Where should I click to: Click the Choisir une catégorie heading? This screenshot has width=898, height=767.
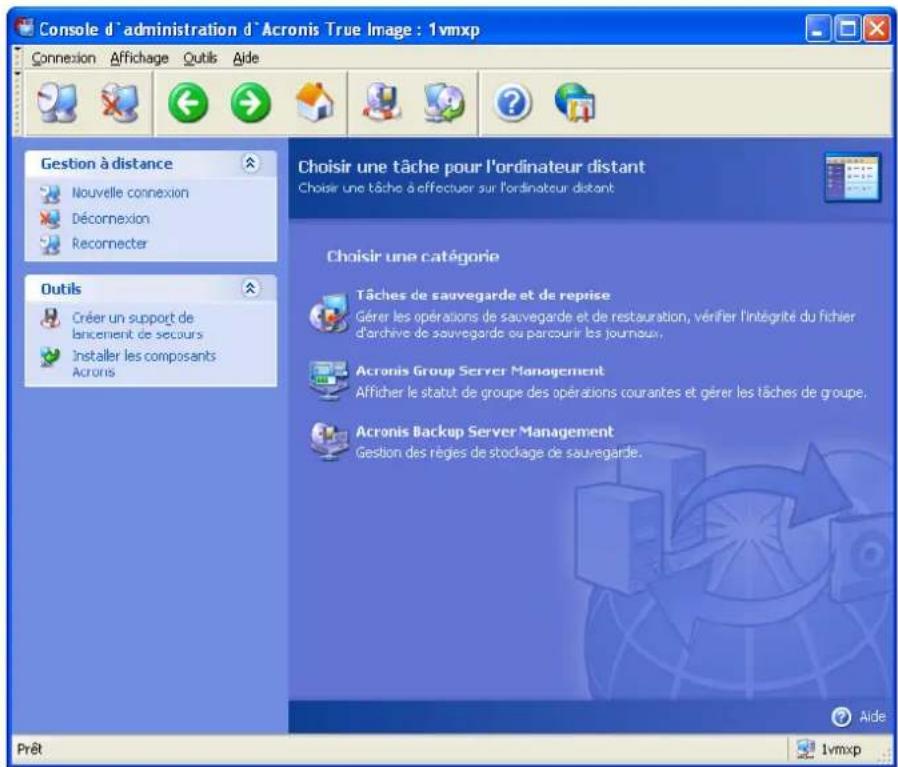[412, 257]
